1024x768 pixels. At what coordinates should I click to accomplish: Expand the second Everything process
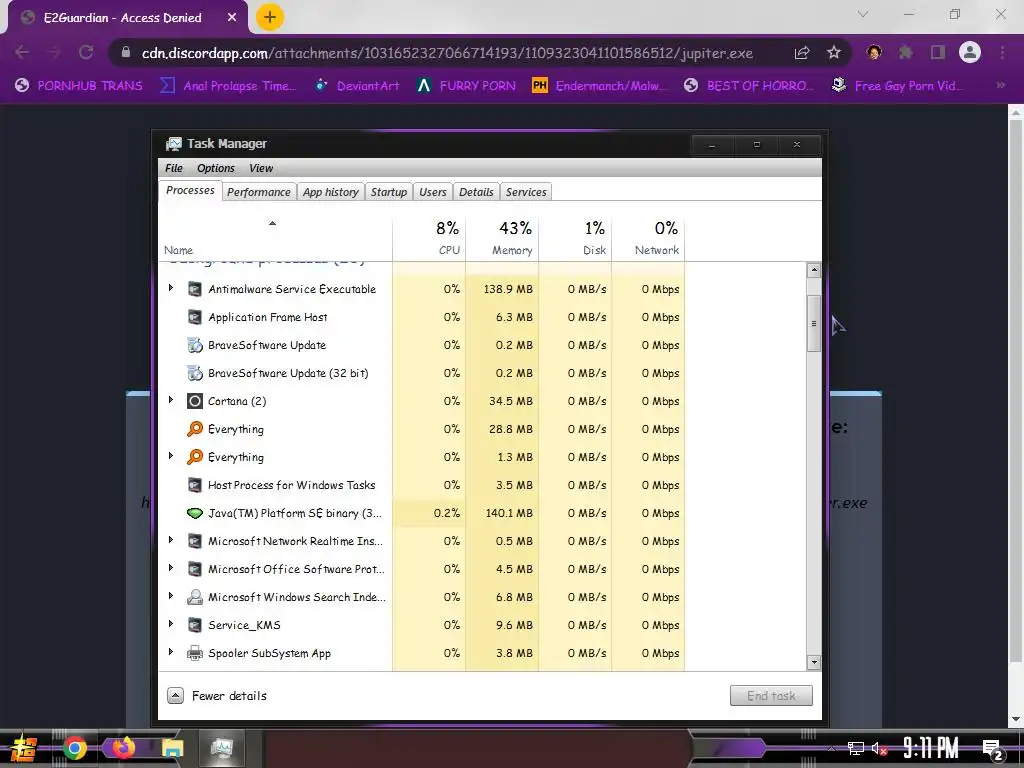[x=171, y=456]
